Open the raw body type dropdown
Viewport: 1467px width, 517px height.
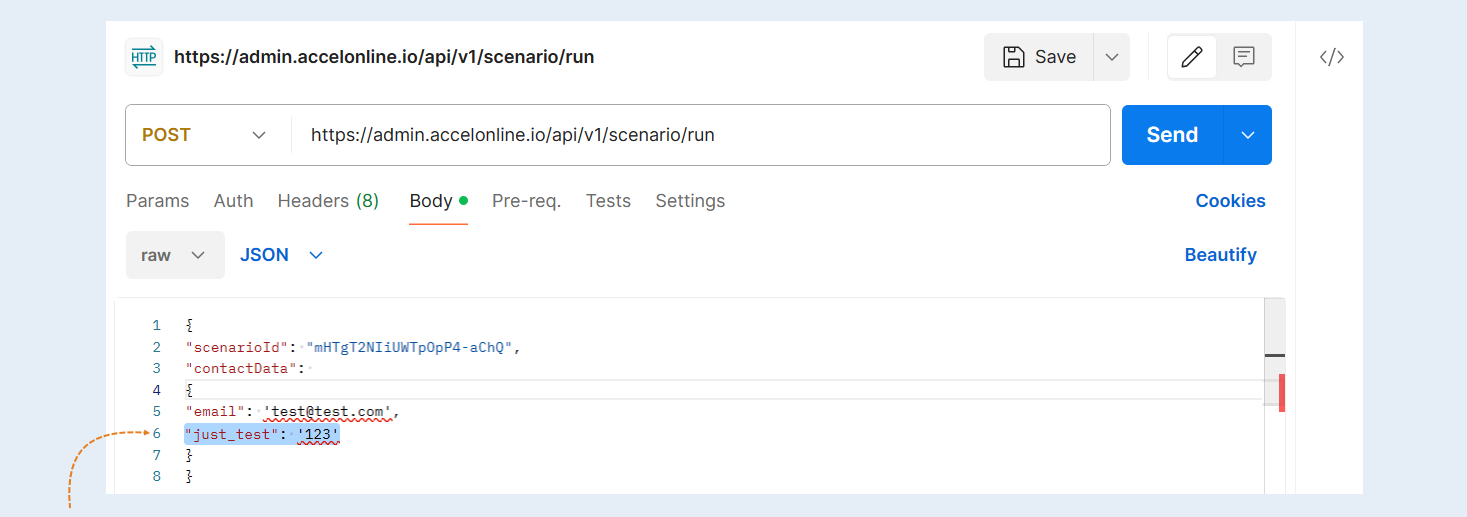[175, 255]
